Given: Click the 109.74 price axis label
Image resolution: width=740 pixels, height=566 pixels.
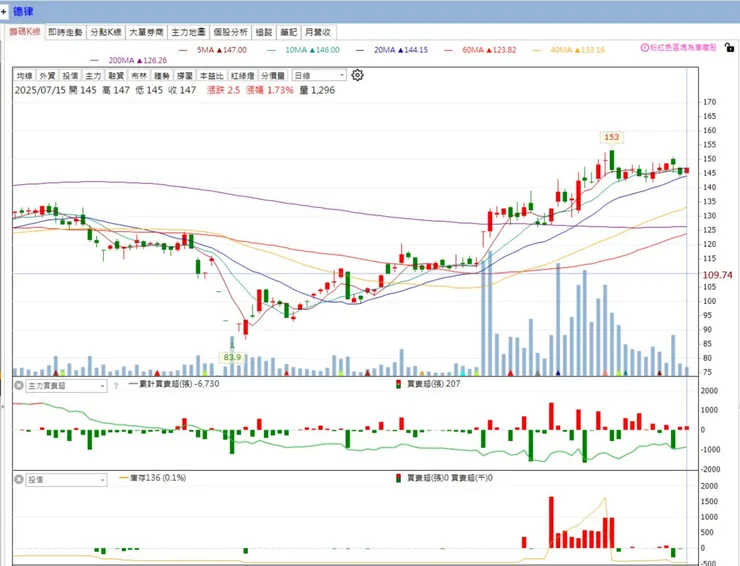Looking at the screenshot, I should [717, 275].
